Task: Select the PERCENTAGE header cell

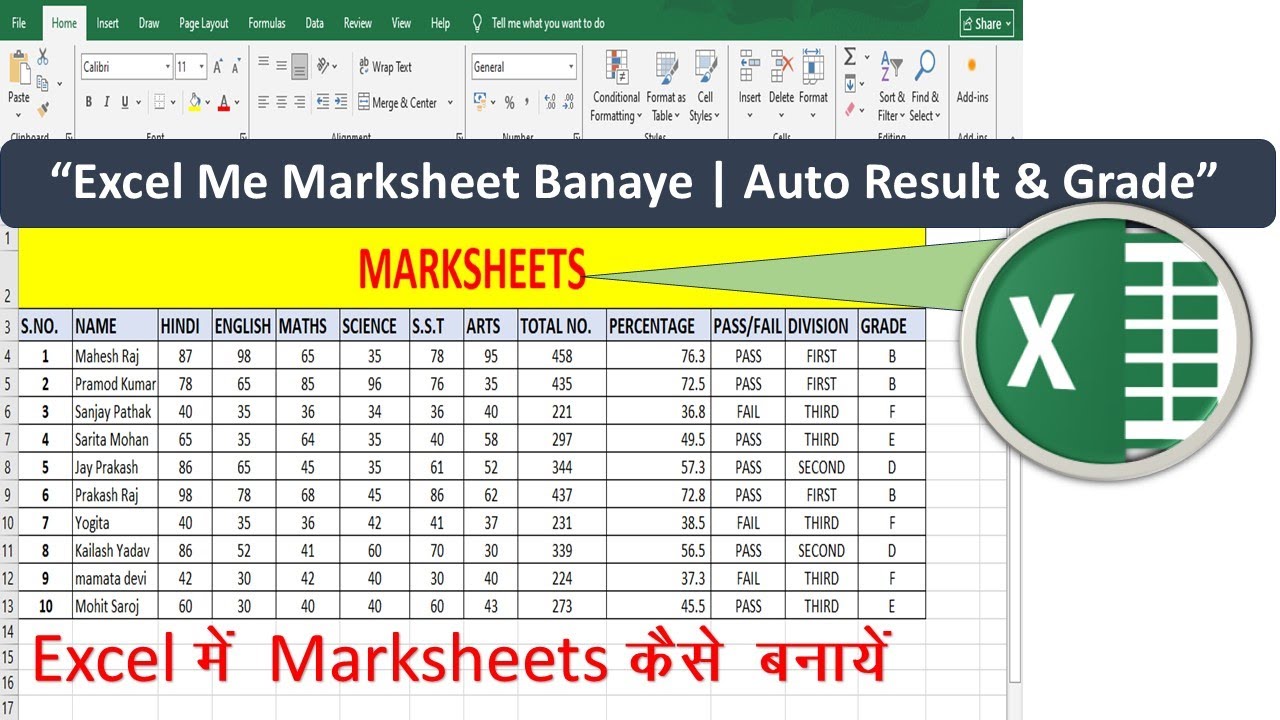Action: (658, 326)
